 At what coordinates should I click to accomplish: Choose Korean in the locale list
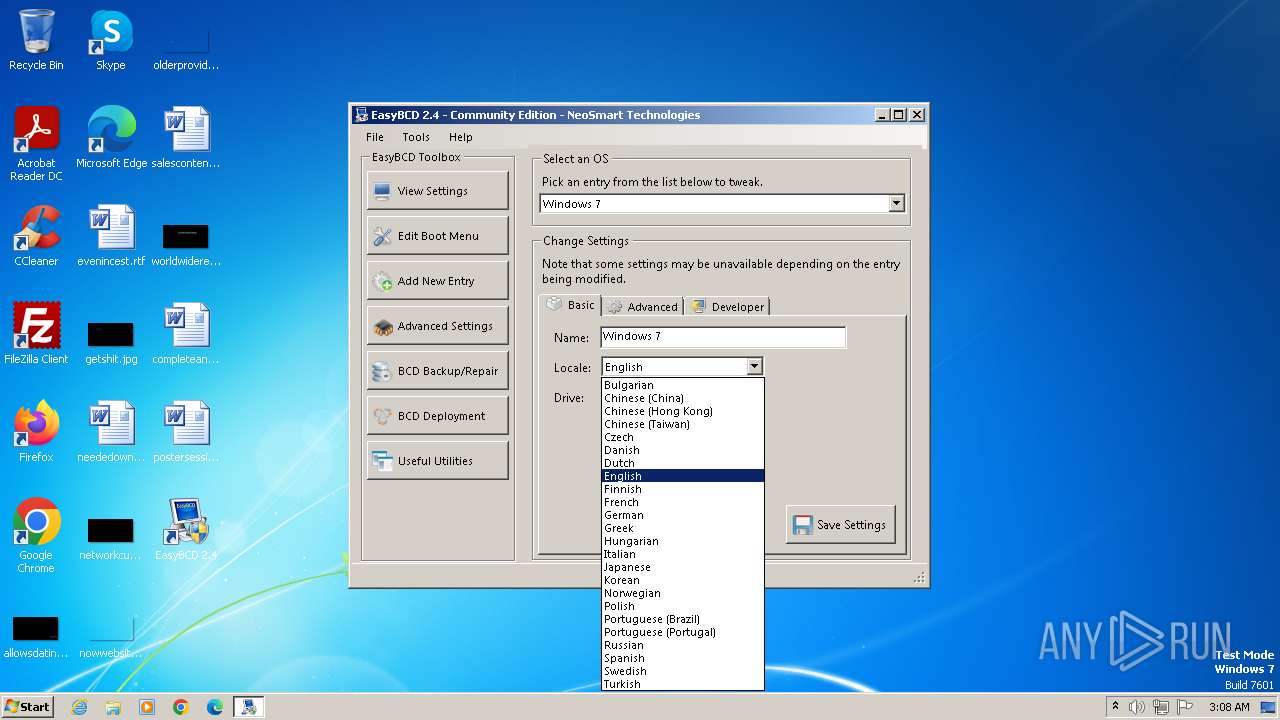coord(683,580)
